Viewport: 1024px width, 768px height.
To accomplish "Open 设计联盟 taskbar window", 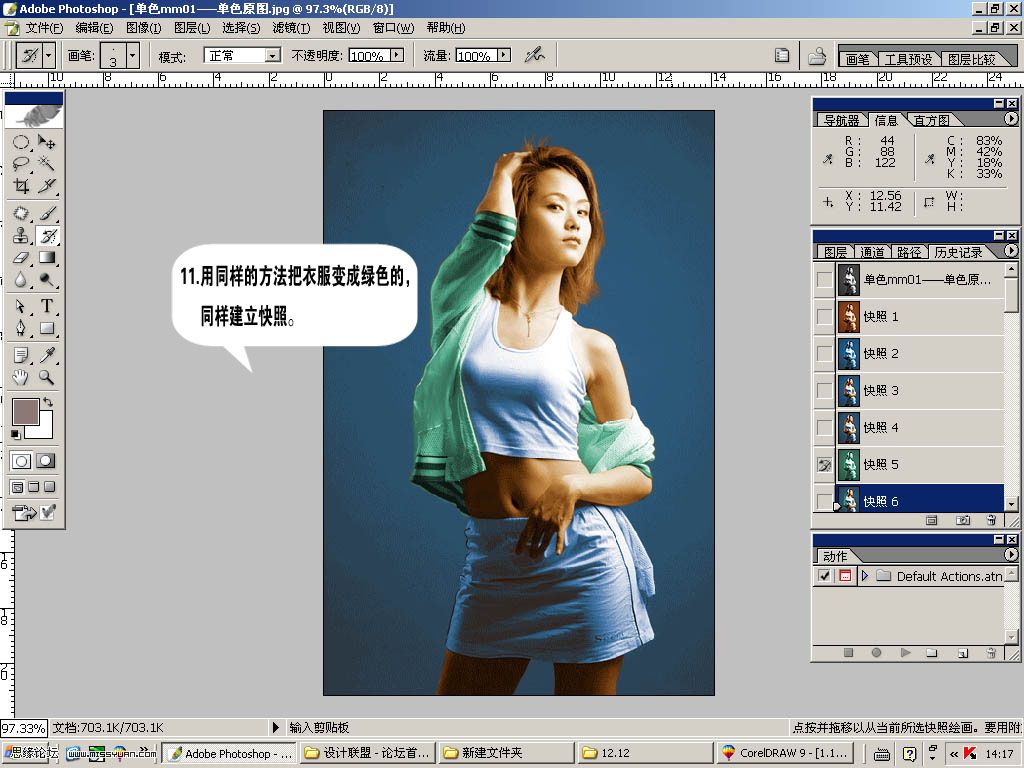I will [x=369, y=753].
